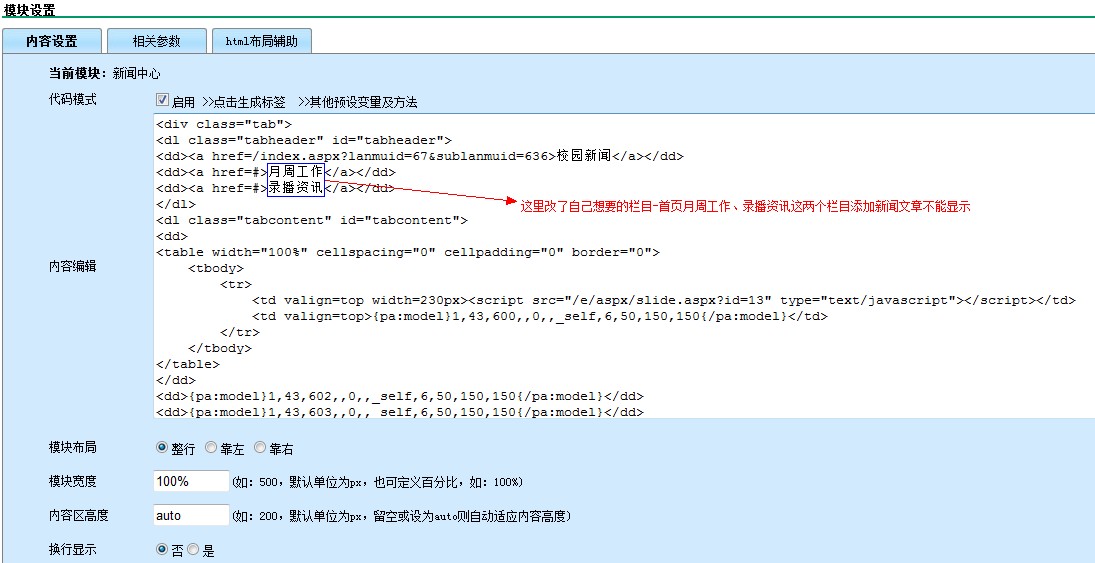
Task: Click the >>点击生成标签 link
Action: [244, 102]
